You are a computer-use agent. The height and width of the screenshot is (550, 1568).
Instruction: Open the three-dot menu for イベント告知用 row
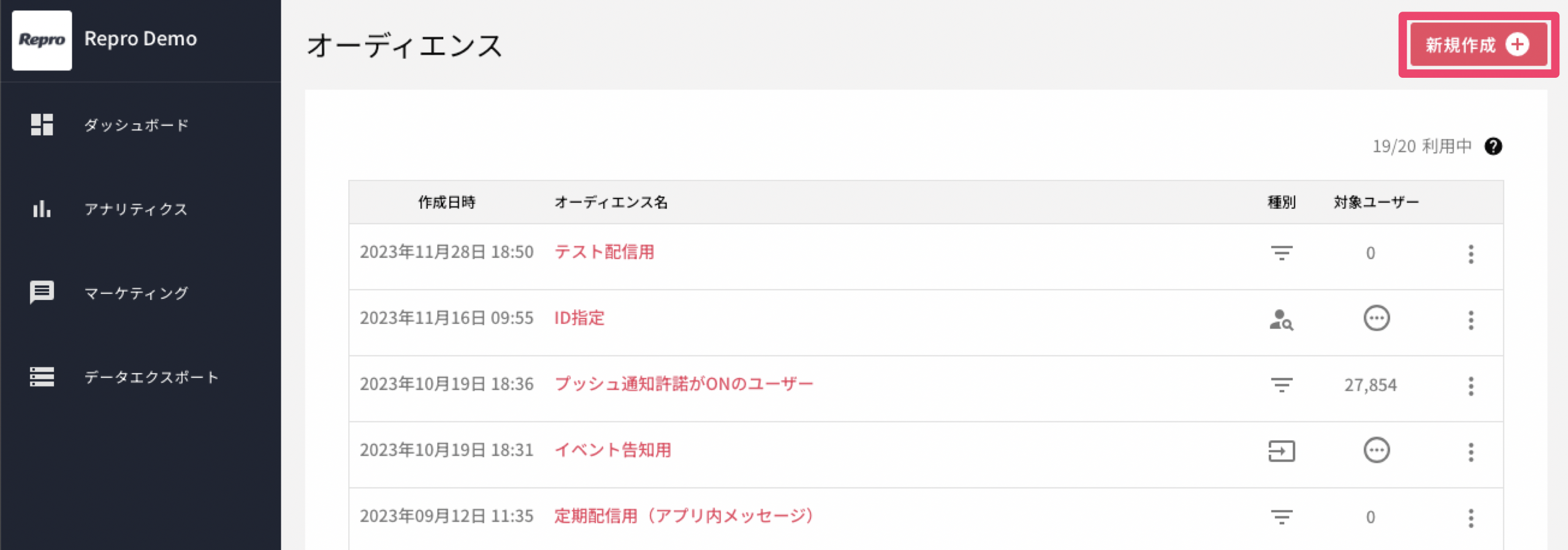[x=1471, y=453]
